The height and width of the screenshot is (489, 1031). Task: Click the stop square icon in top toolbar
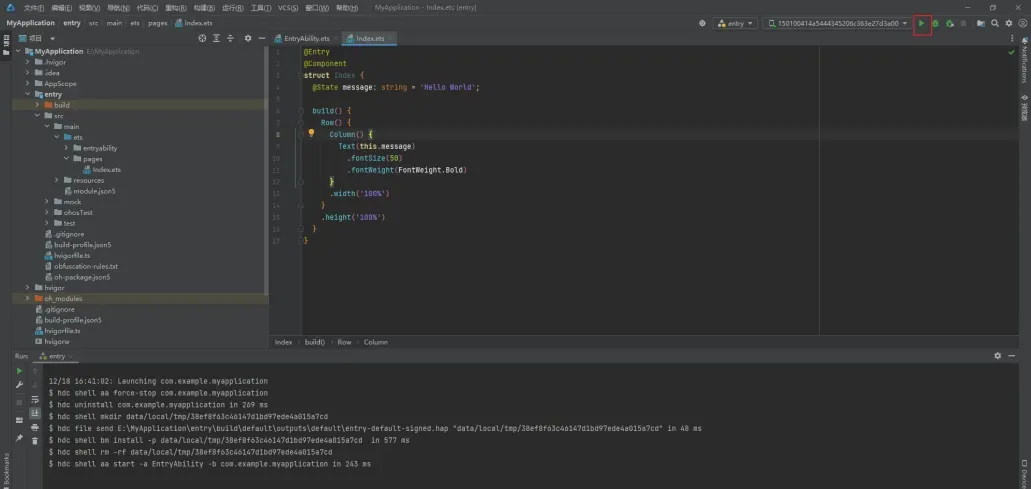coord(963,24)
